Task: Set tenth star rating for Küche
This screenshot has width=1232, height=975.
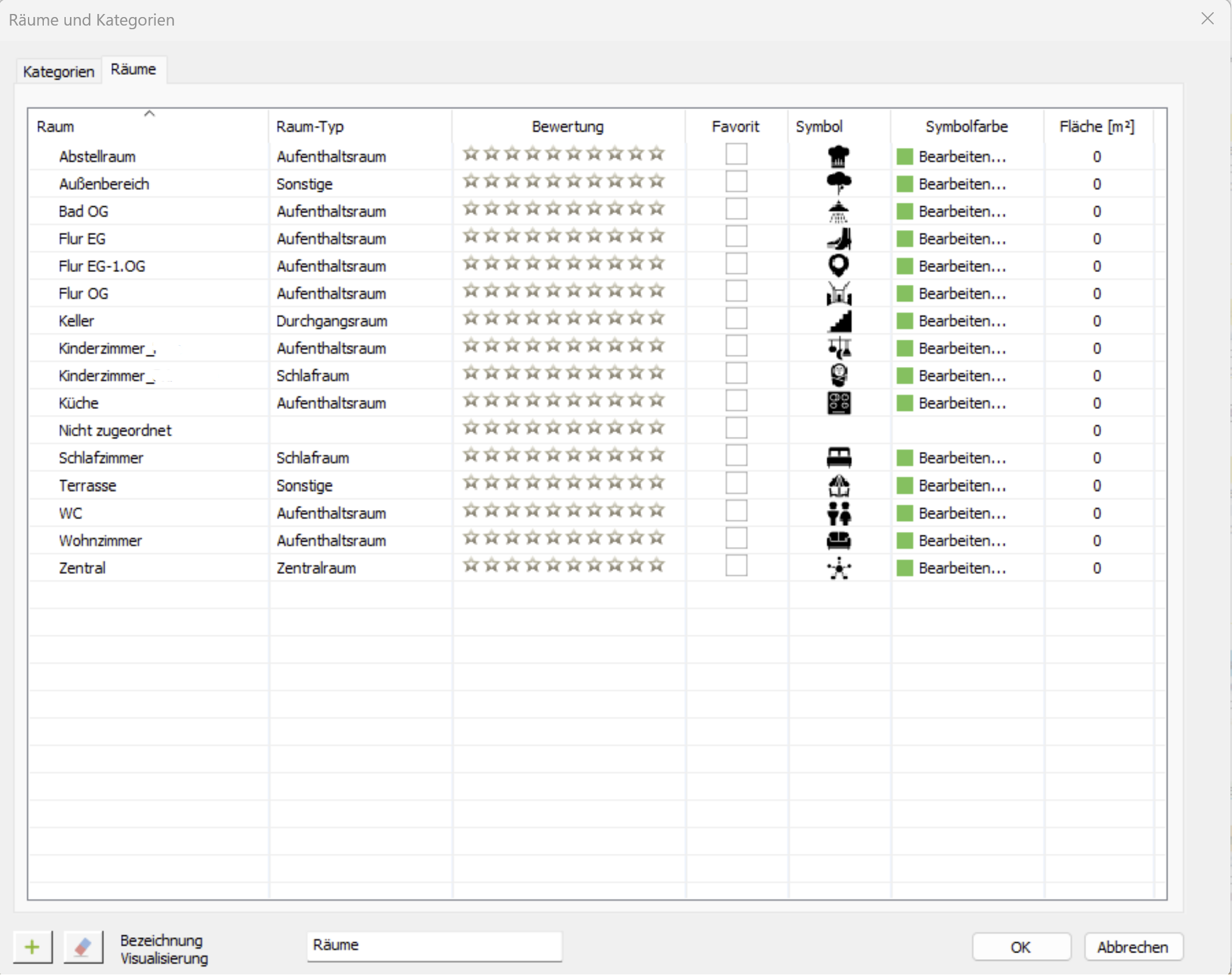Action: point(656,400)
